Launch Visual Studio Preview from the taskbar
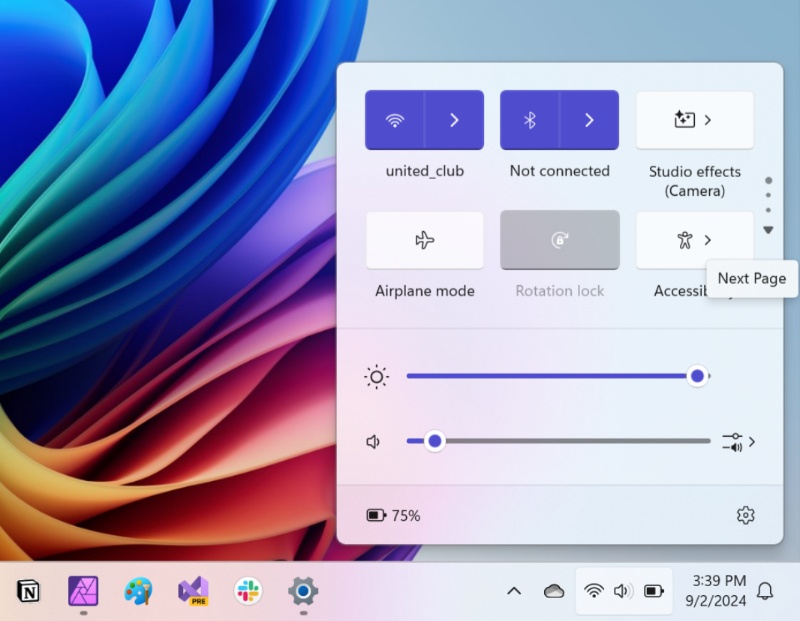800x621 pixels. pos(193,591)
